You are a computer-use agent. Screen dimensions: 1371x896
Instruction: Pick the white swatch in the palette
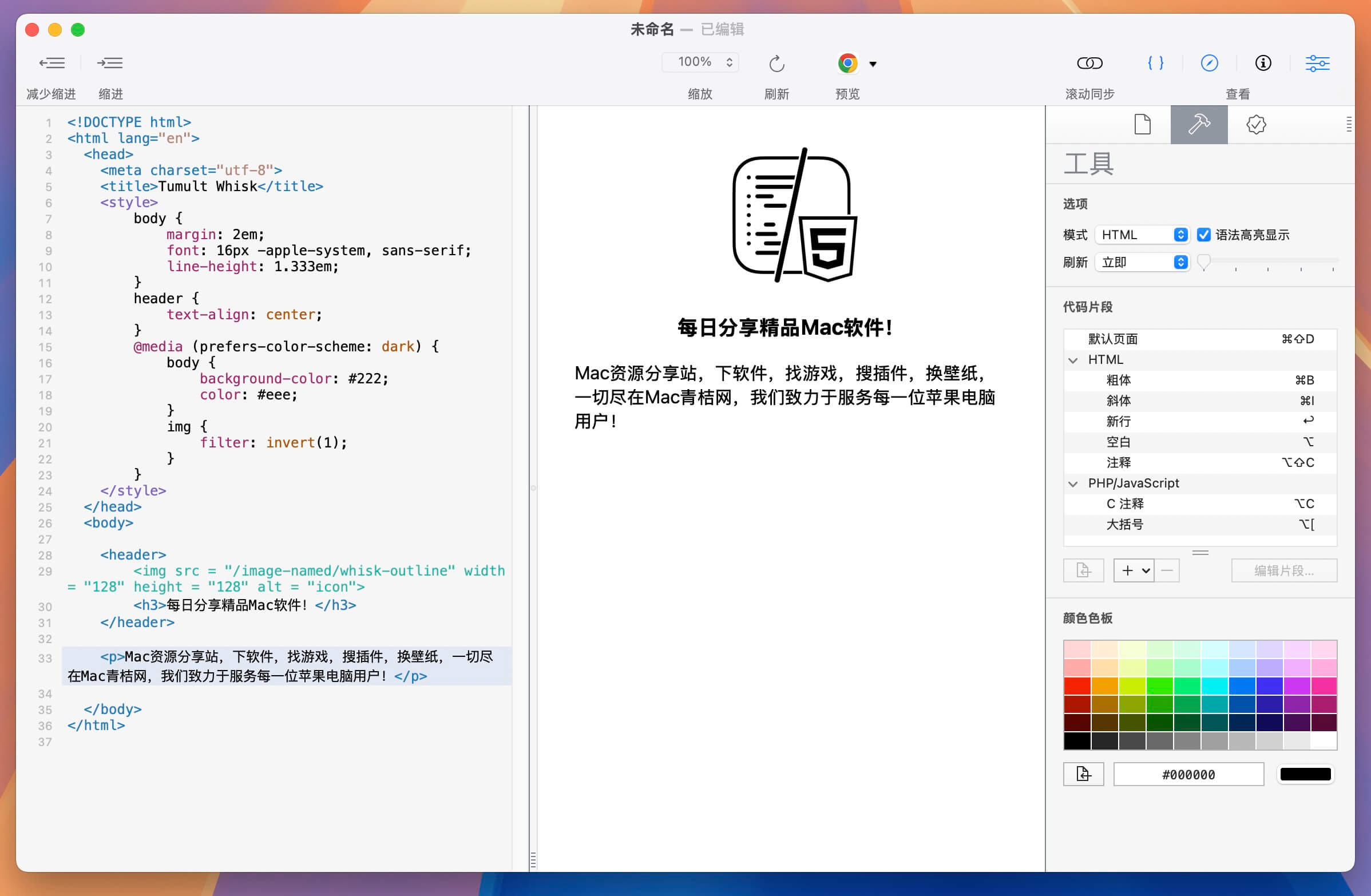(x=1323, y=740)
